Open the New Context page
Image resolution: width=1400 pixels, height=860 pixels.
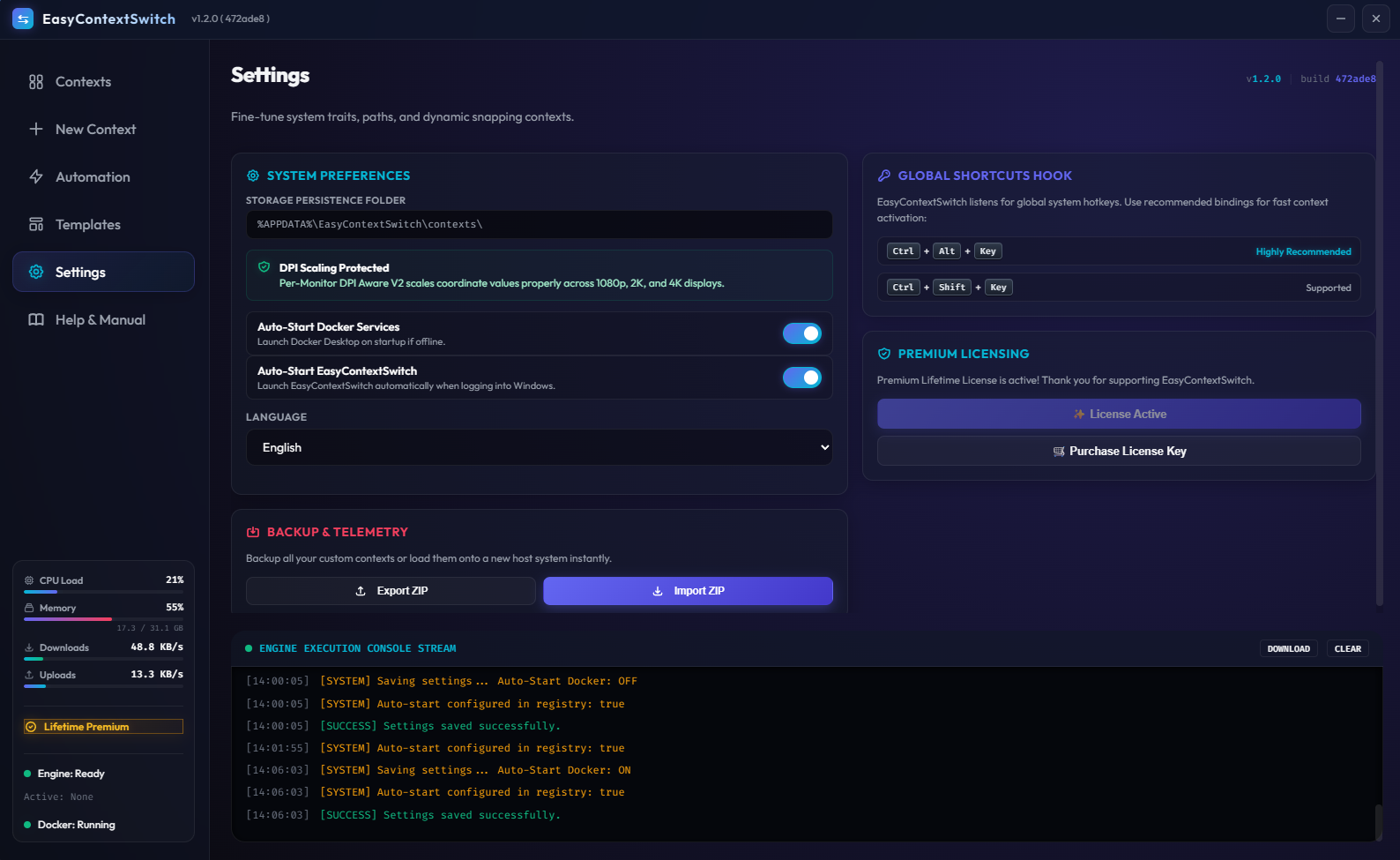(x=103, y=129)
